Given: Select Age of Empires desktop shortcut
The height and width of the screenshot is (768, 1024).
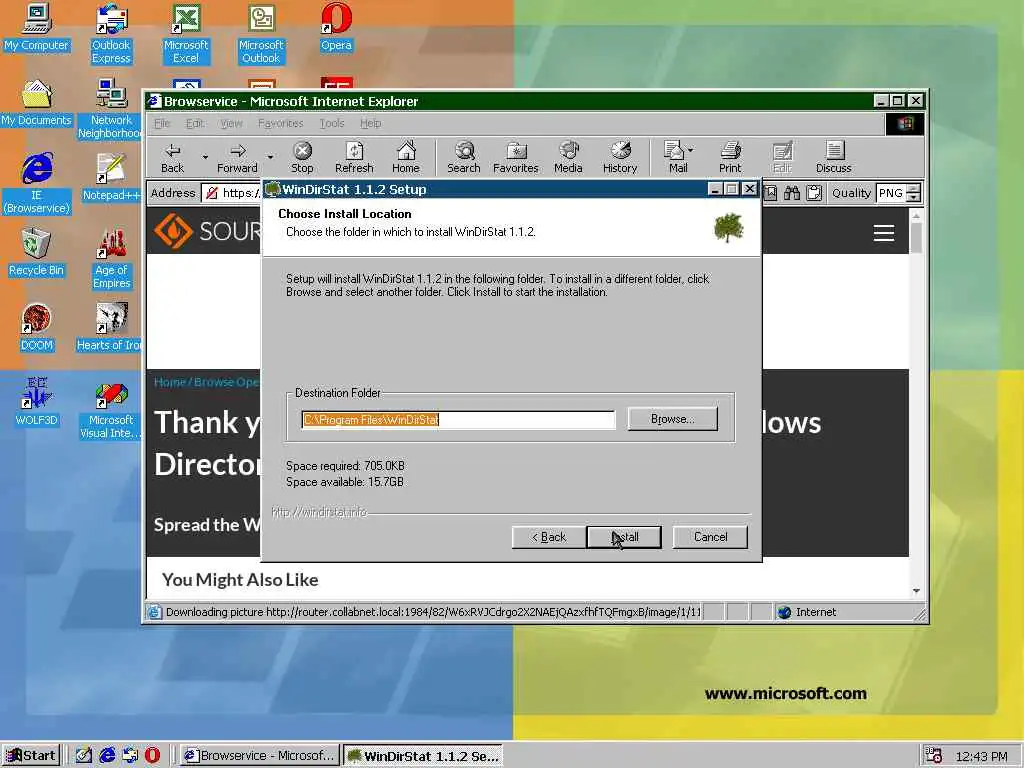Looking at the screenshot, I should pos(112,259).
